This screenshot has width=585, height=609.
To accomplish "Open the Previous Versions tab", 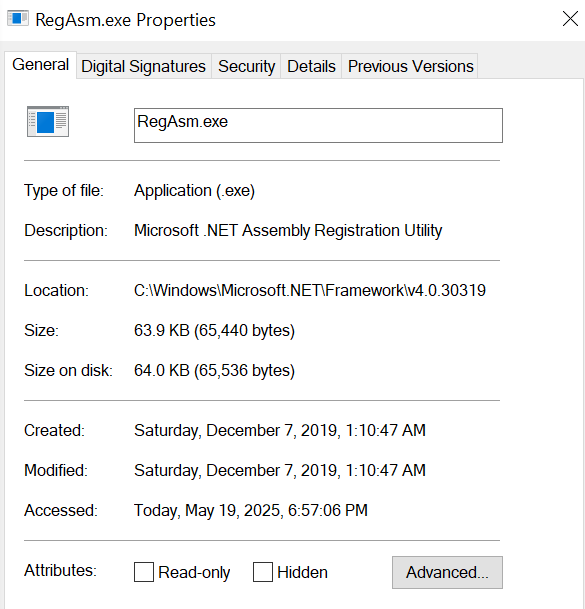I will point(410,66).
